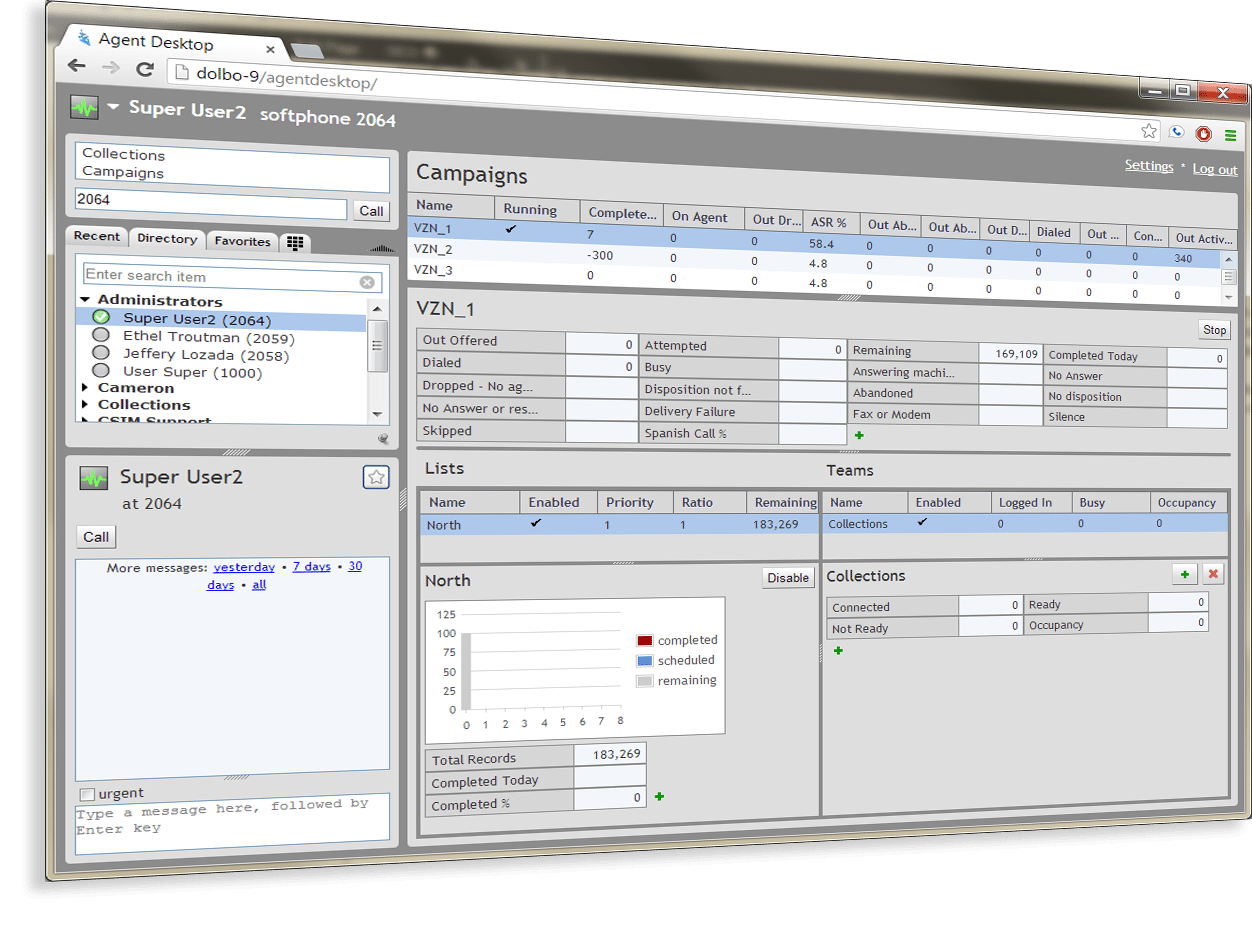The width and height of the screenshot is (1252, 934).
Task: Collapse the Administrators group
Action: pos(86,300)
